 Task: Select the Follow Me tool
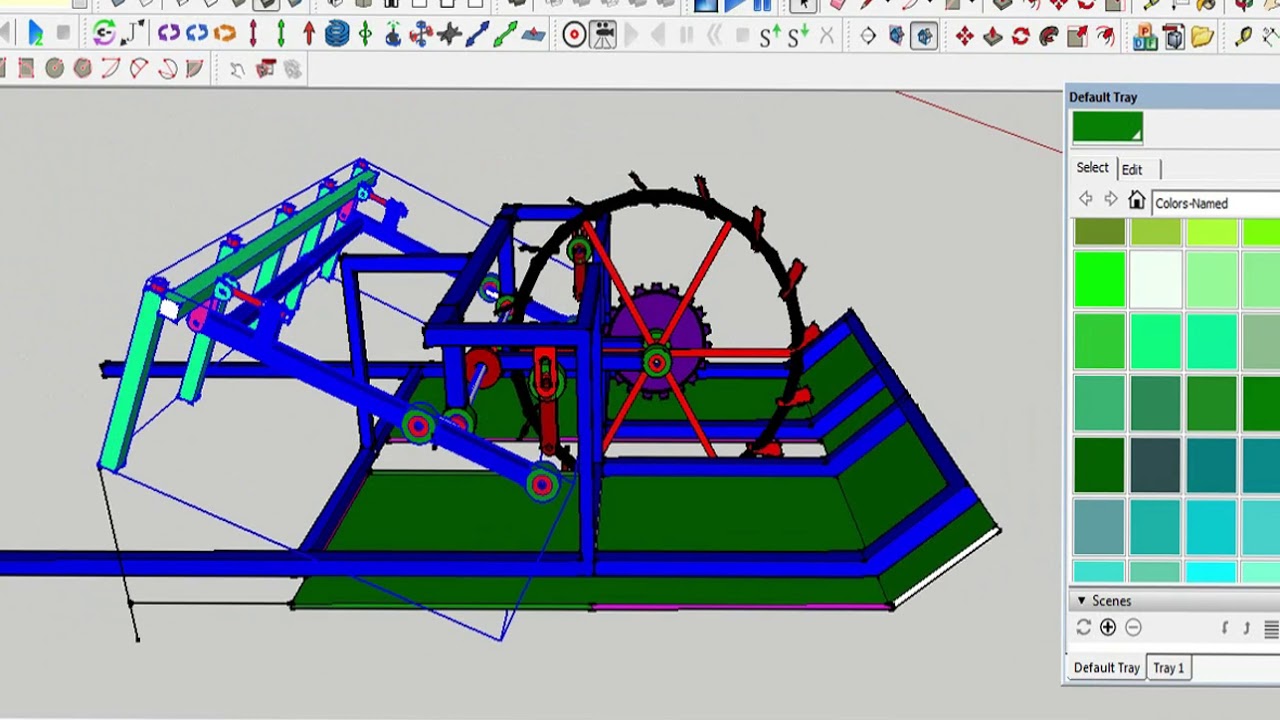(1048, 37)
